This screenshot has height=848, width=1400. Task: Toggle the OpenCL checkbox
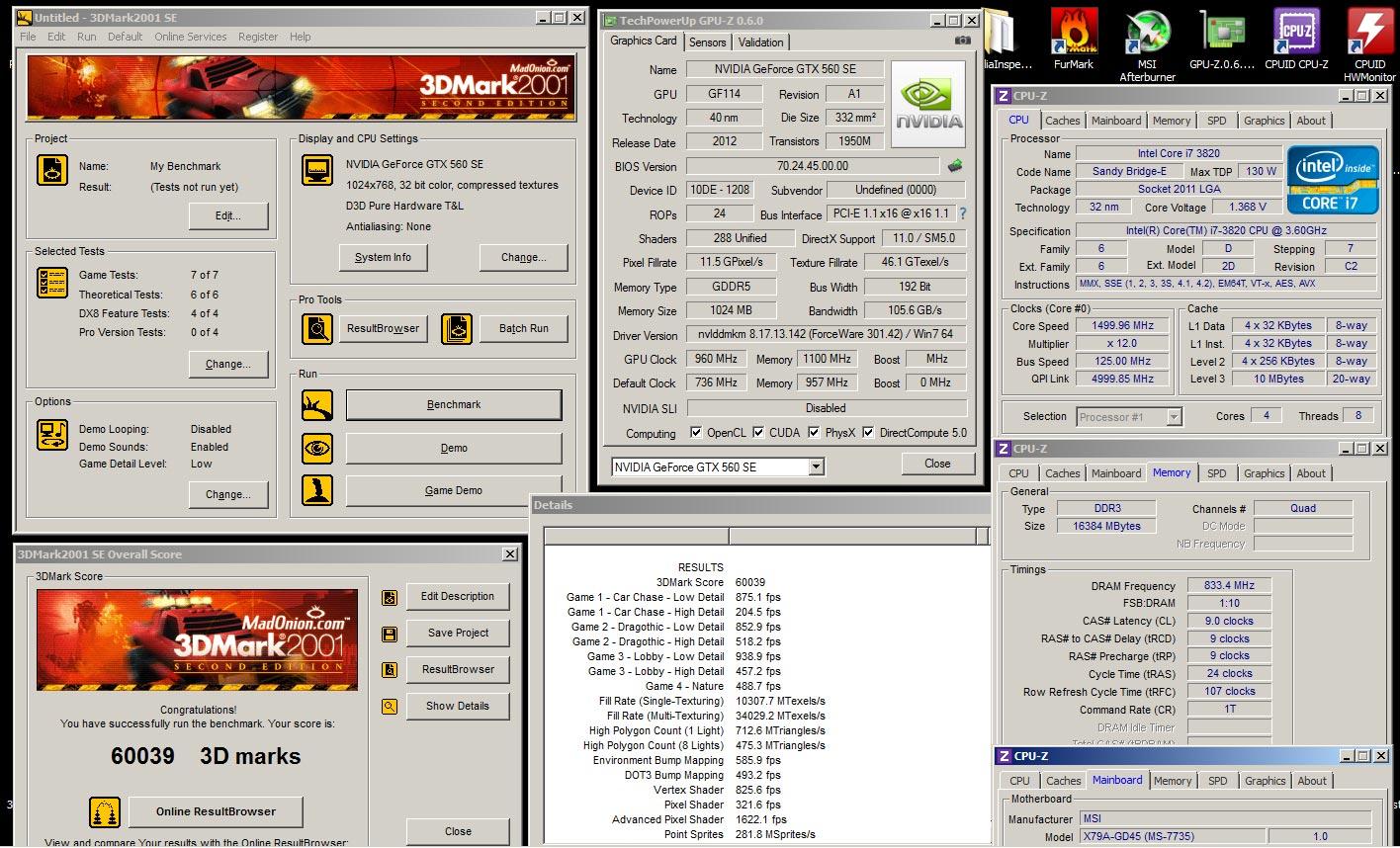(696, 433)
